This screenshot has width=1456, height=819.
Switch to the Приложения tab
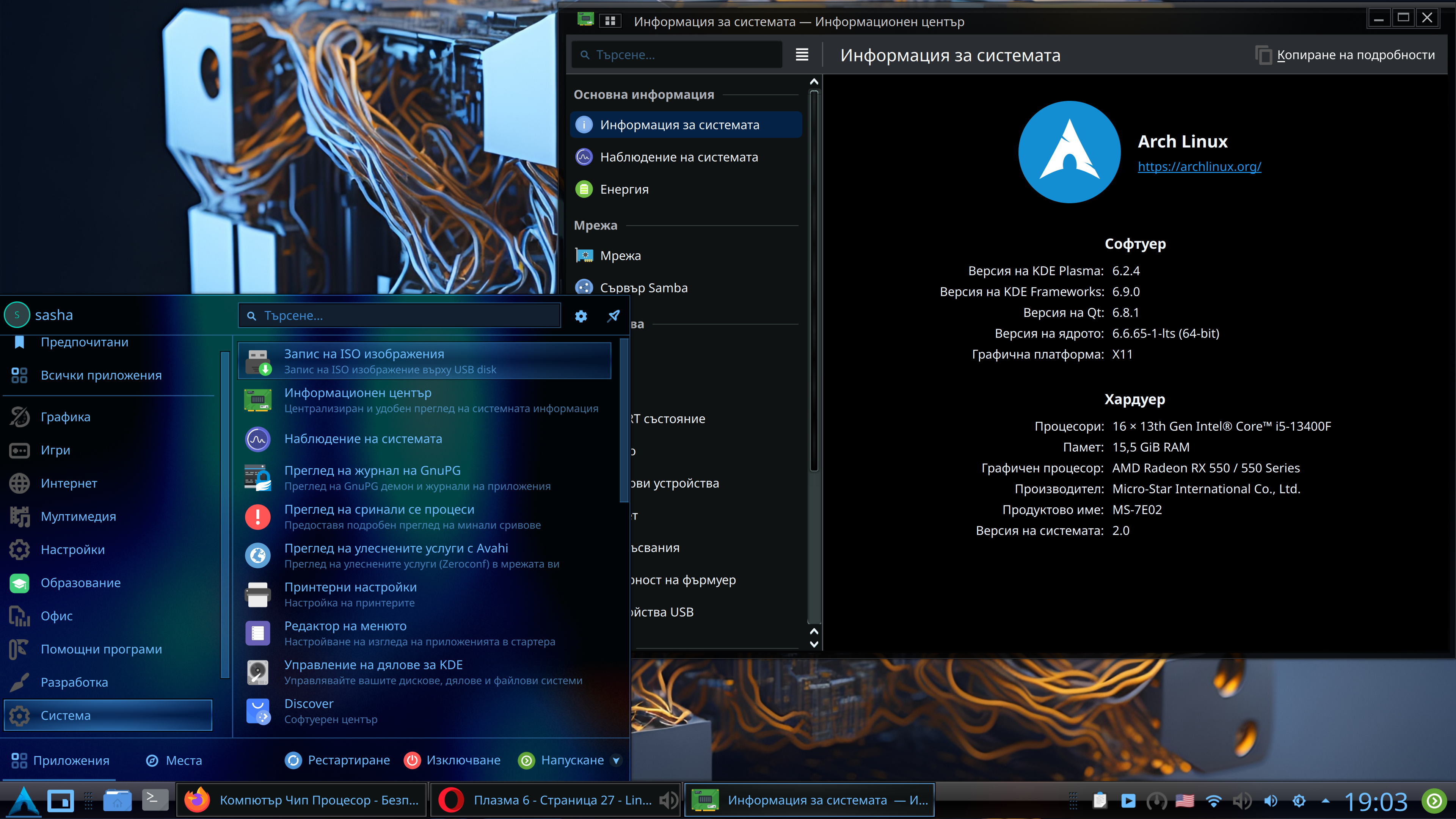(x=60, y=761)
